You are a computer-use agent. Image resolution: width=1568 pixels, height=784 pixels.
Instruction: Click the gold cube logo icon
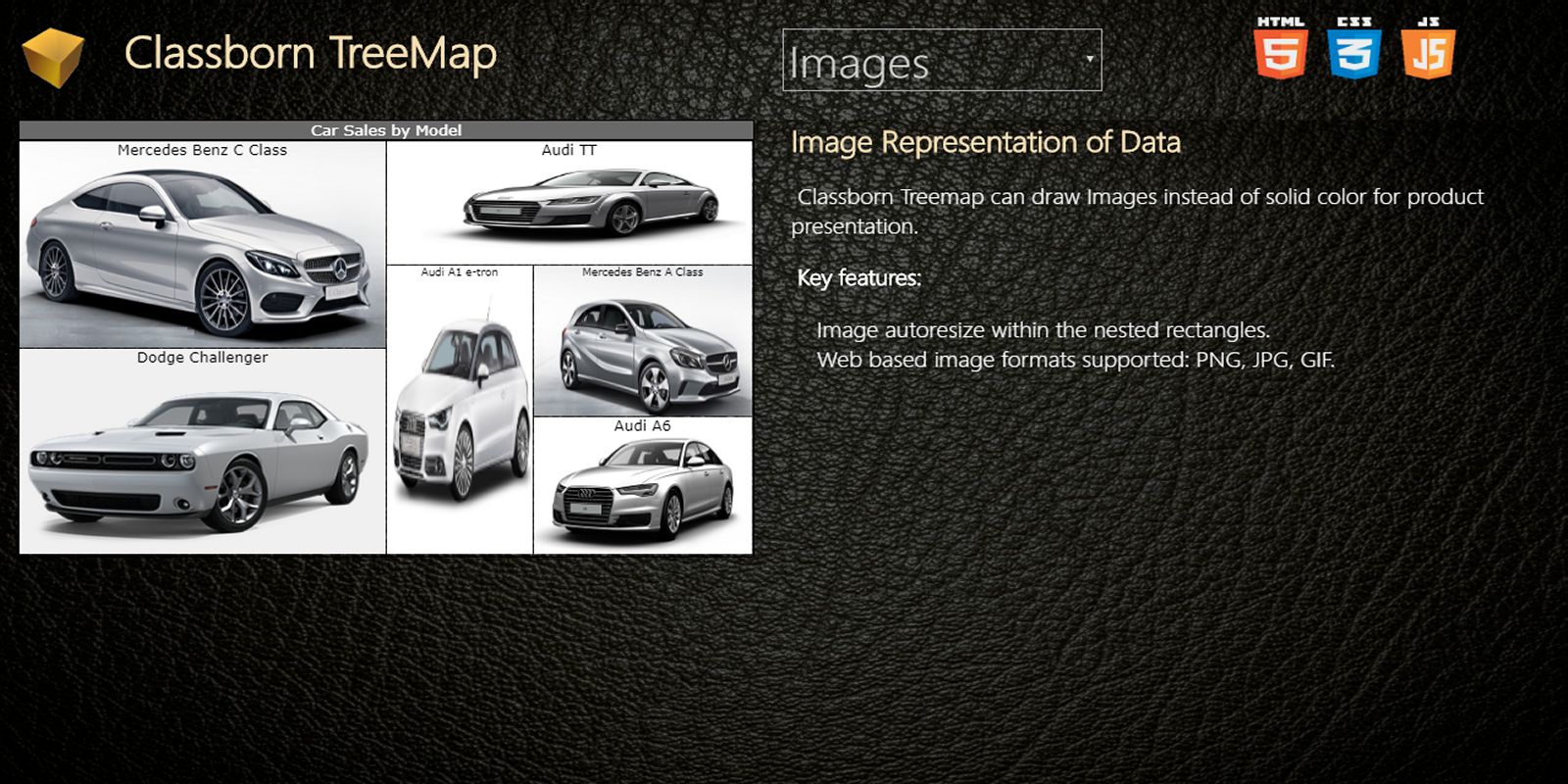53,57
